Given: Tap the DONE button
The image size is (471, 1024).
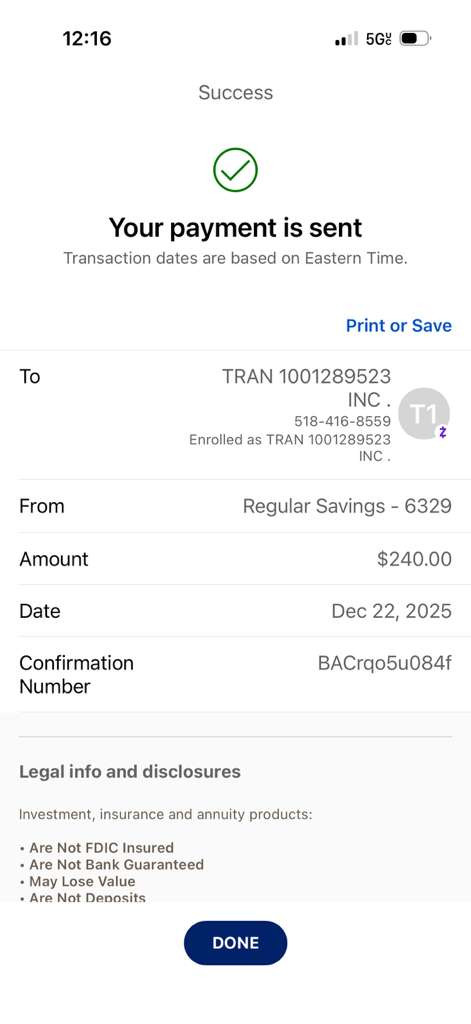Looking at the screenshot, I should point(235,942).
